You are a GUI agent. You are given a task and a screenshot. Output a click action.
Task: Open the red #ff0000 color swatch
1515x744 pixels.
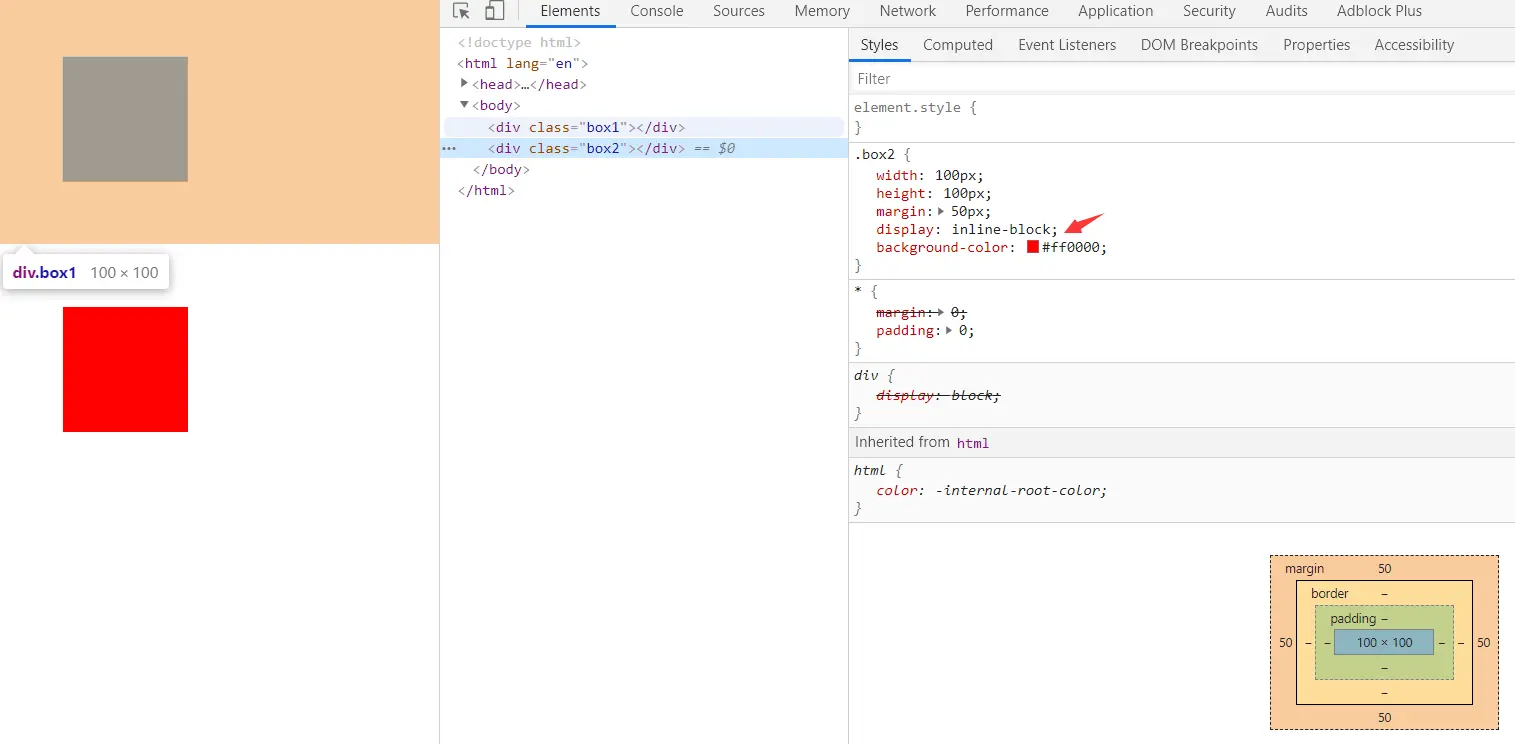pos(1033,247)
